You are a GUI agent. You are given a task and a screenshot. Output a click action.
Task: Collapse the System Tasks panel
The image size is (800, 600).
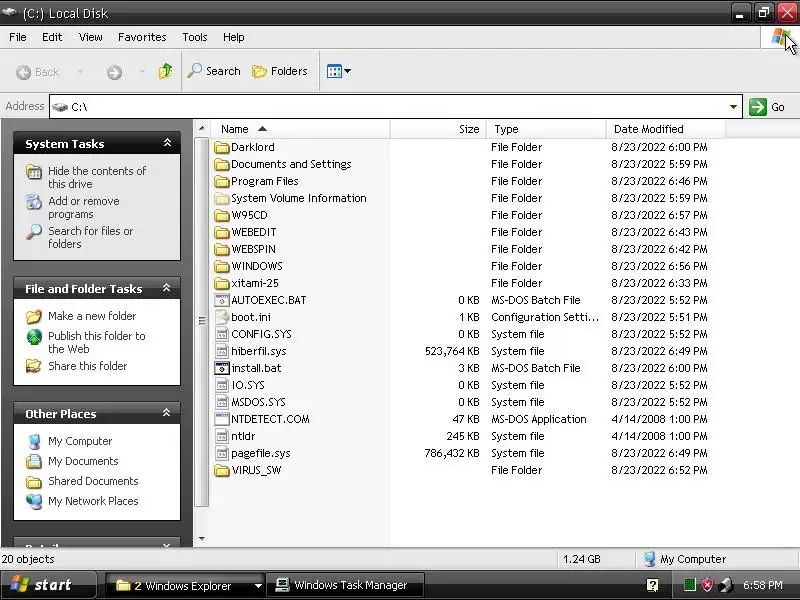167,143
